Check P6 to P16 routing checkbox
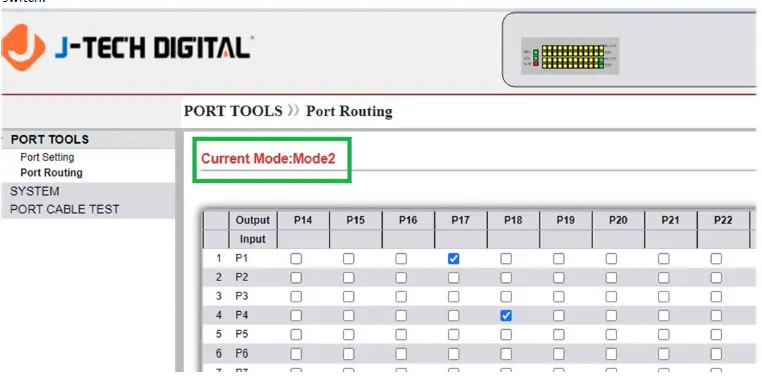Screen dimensions: 762x384 [x=401, y=354]
